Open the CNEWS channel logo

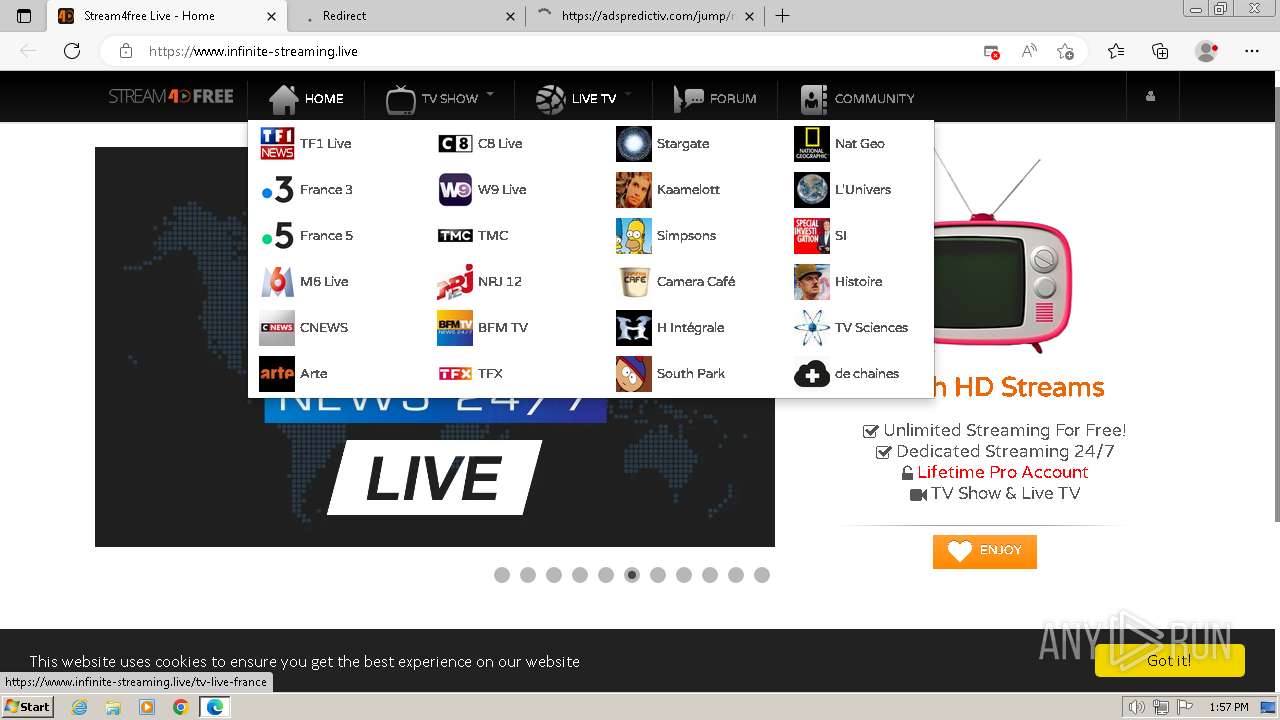(277, 328)
